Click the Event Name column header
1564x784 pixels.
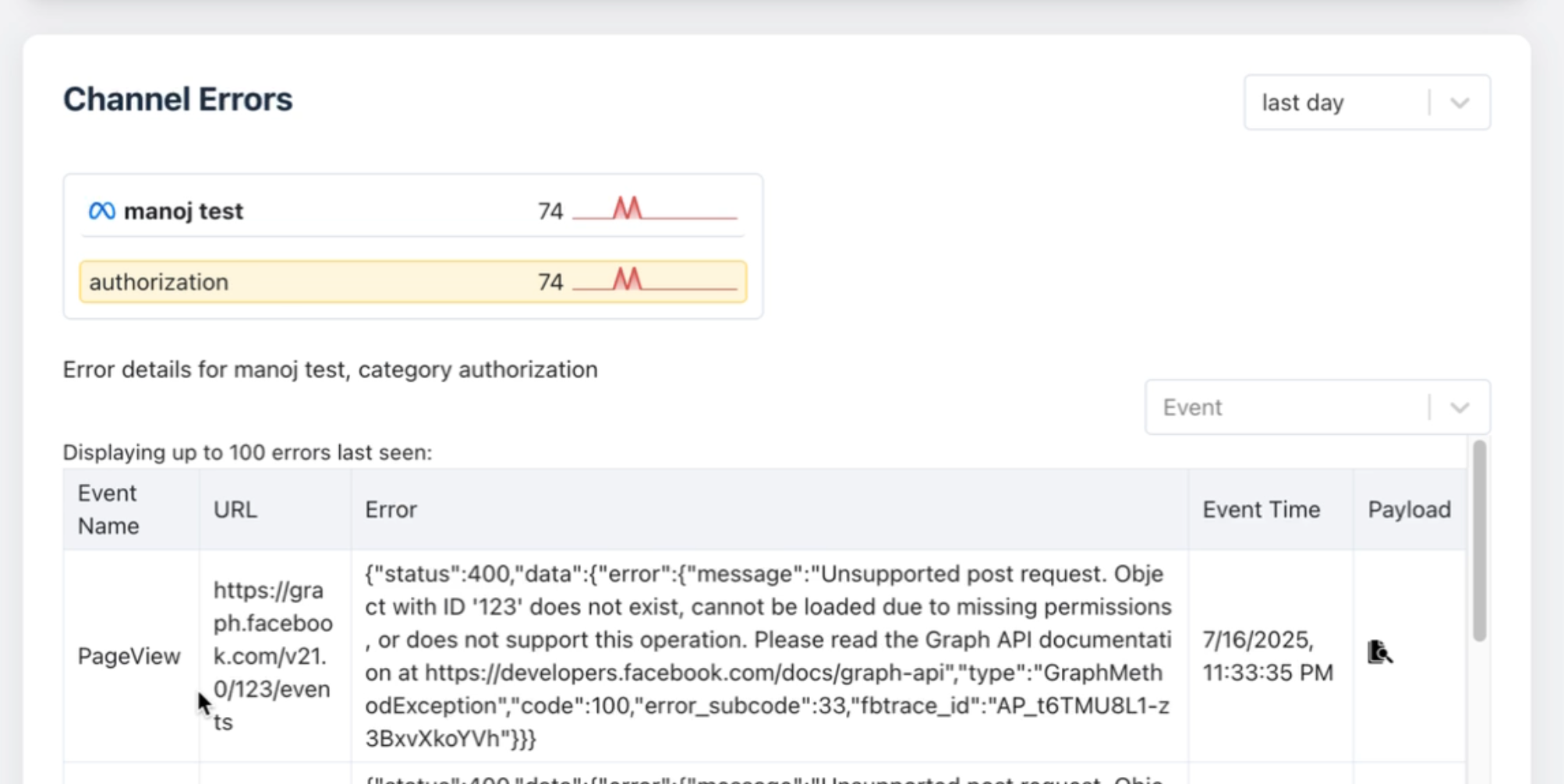(x=108, y=510)
